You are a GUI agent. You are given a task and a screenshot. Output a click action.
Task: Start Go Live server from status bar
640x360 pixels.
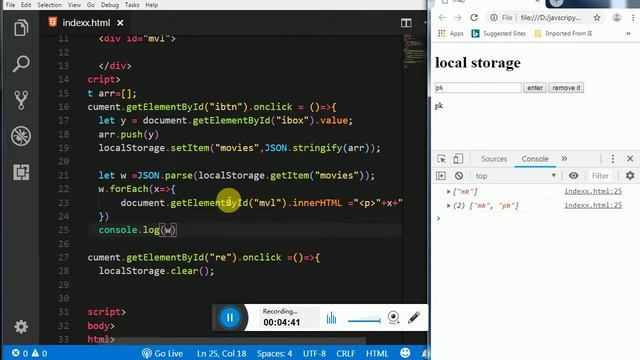[x=162, y=353]
